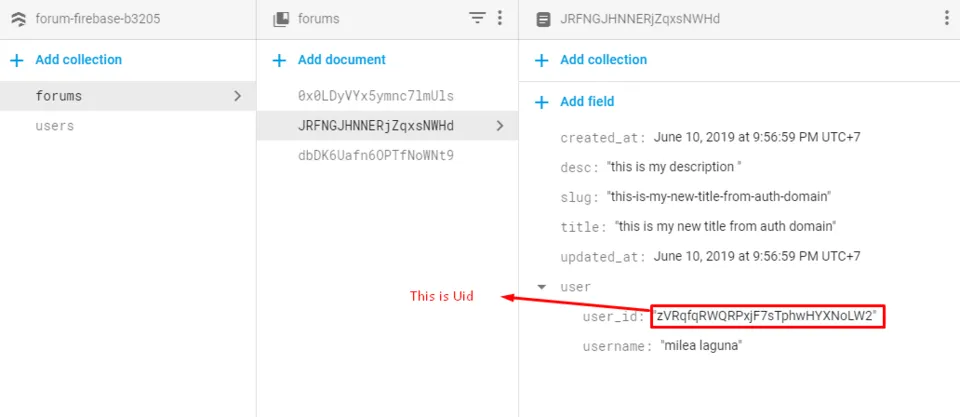This screenshot has width=960, height=417.
Task: Click the username value "milea laguna"
Action: pyautogui.click(x=702, y=346)
